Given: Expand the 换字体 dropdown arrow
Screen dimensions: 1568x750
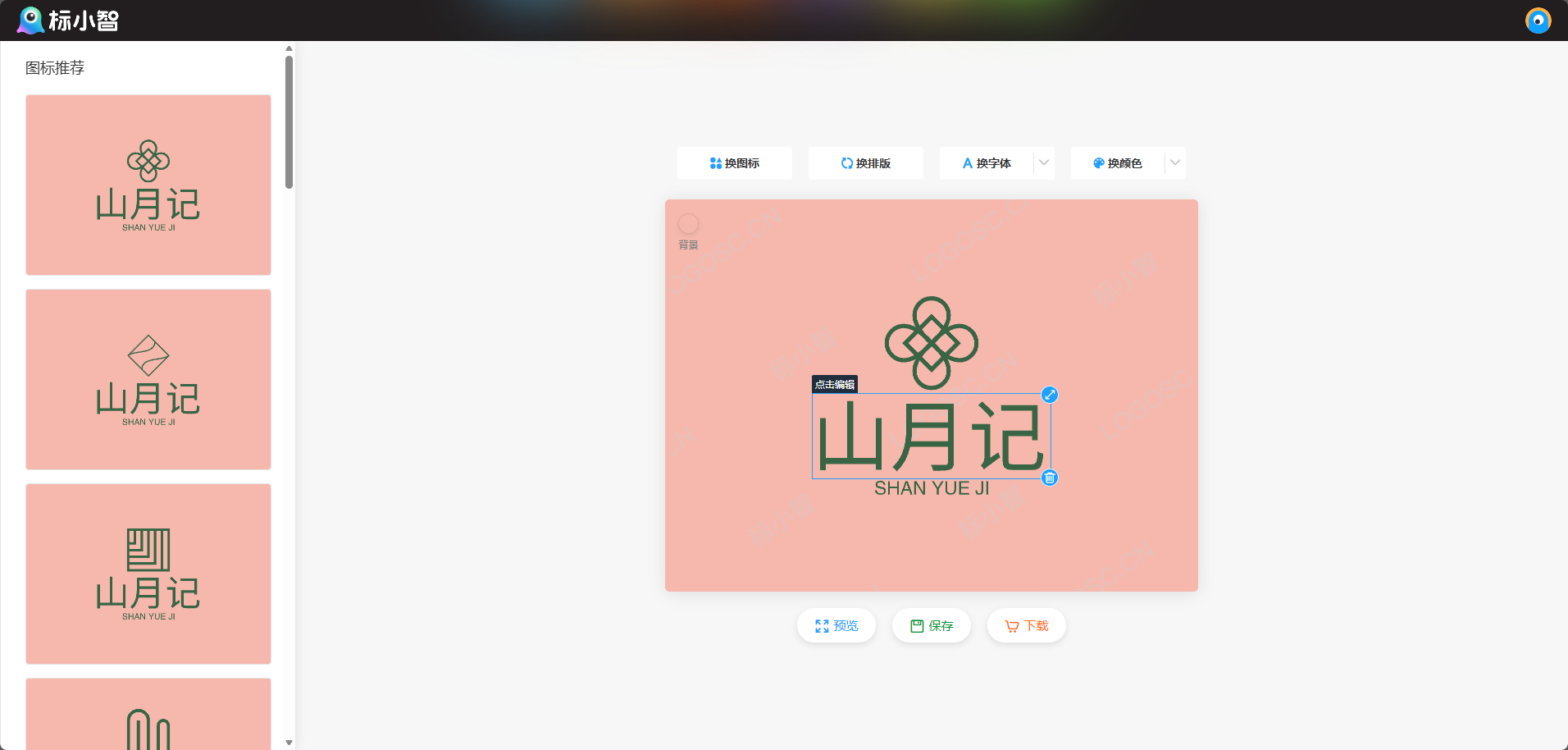Looking at the screenshot, I should 1044,163.
